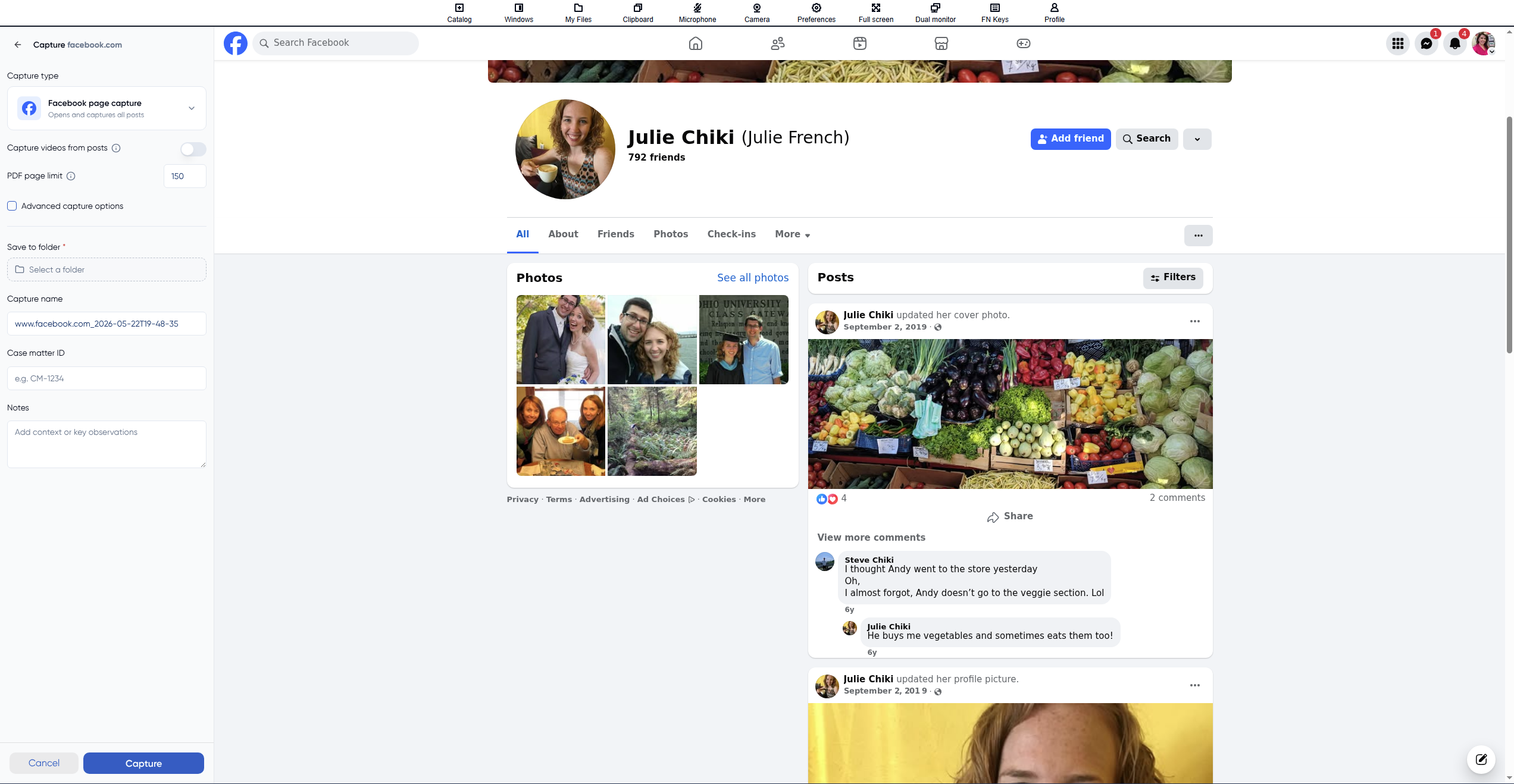Open Facebook Friends icon in navbar

tap(777, 43)
